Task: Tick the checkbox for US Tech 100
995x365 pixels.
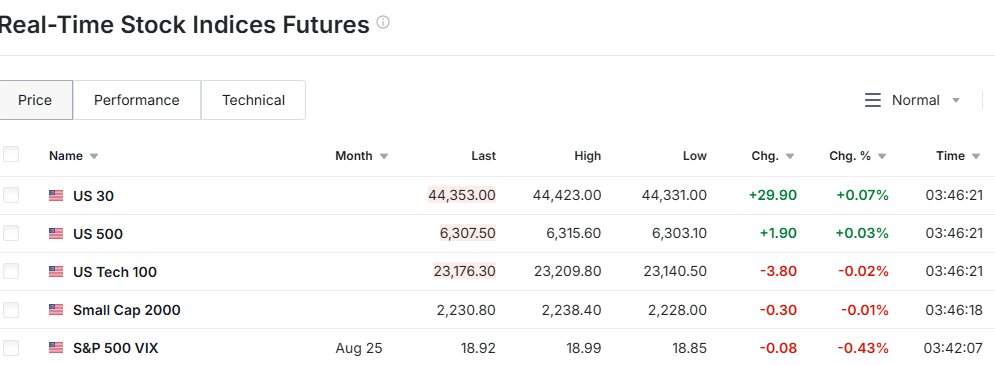Action: tap(11, 271)
